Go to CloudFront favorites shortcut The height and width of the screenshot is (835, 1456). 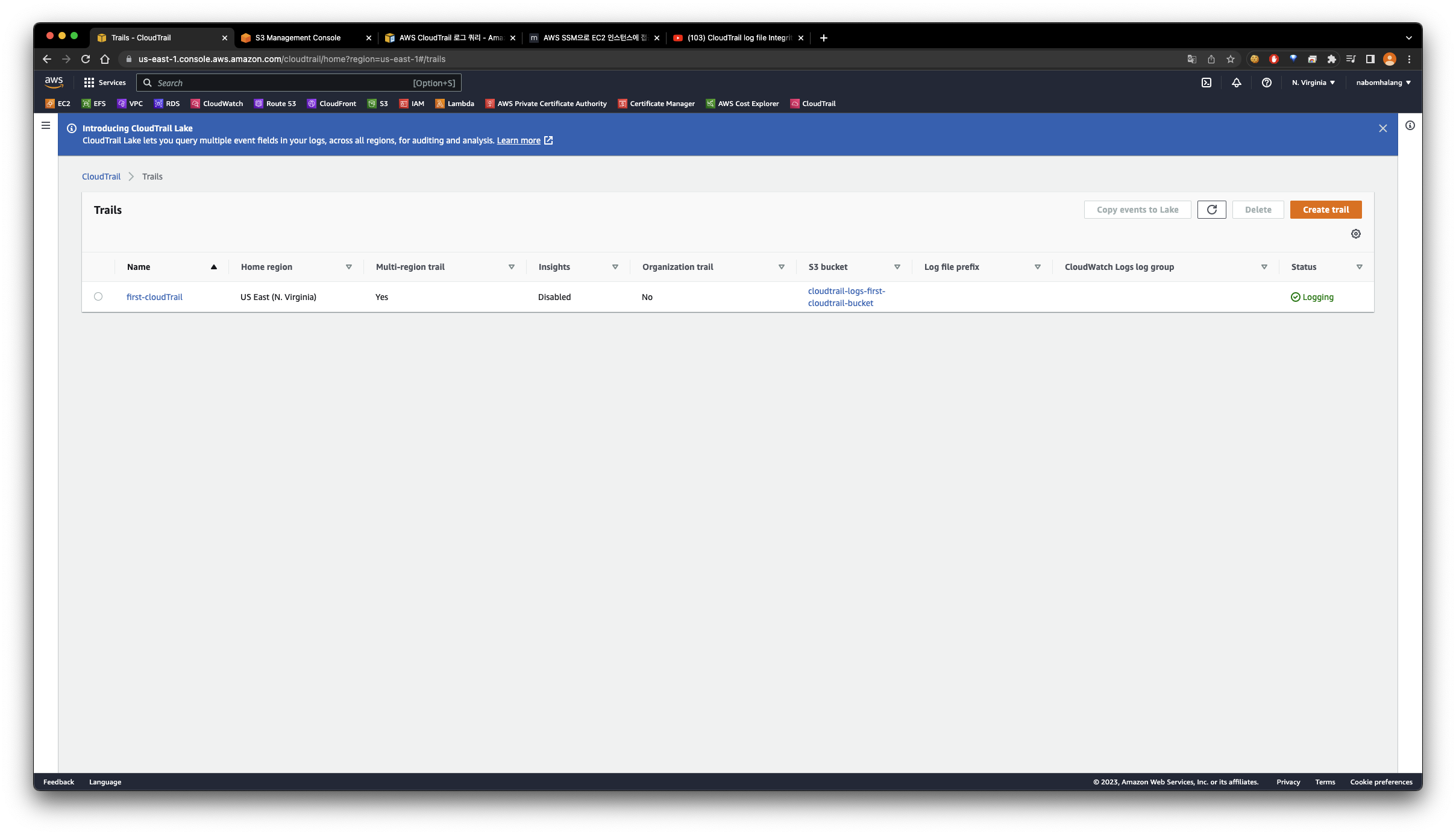[x=332, y=104]
